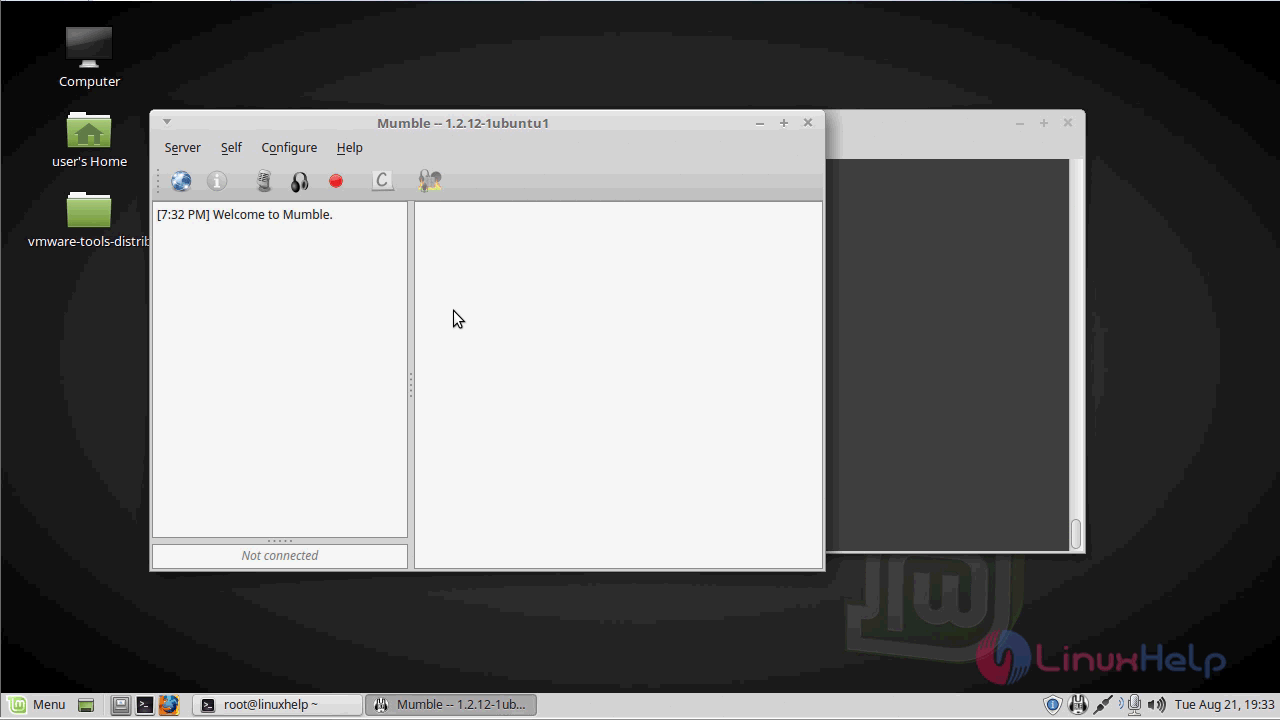Maximize the Mumble window
The width and height of the screenshot is (1280, 720).
click(x=784, y=123)
